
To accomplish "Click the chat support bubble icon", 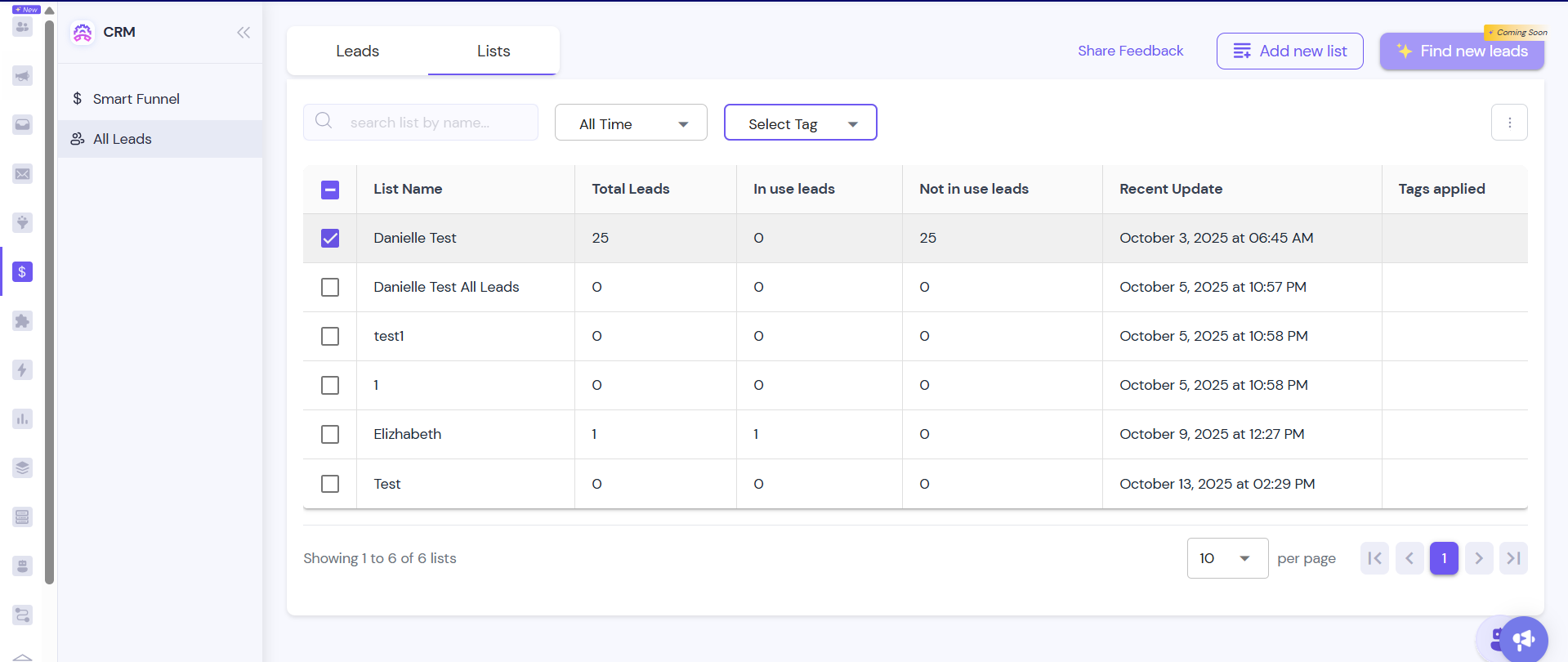I will coord(1523,639).
